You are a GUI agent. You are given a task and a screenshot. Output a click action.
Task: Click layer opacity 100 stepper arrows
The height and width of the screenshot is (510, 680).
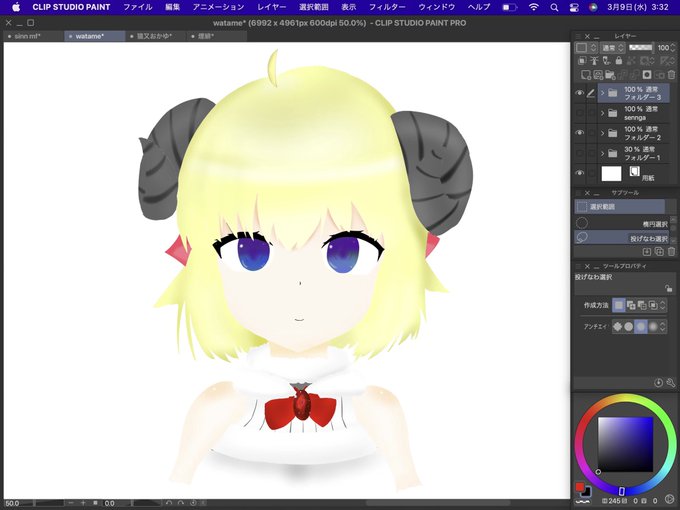[673, 47]
